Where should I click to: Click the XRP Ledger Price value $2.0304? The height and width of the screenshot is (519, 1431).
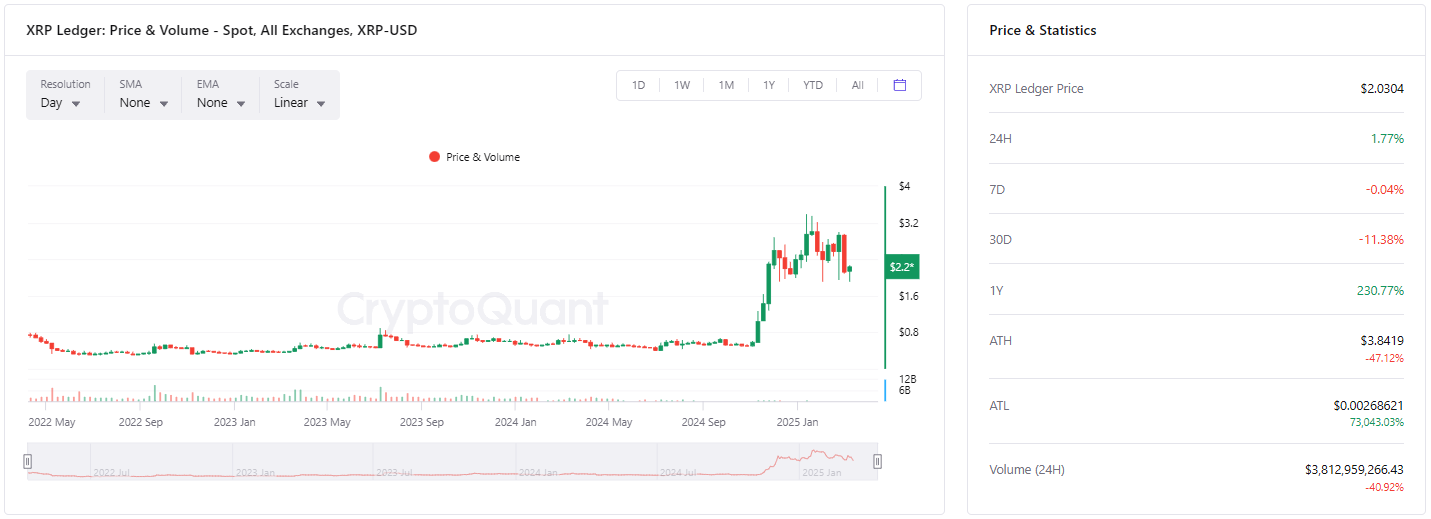tap(1382, 89)
